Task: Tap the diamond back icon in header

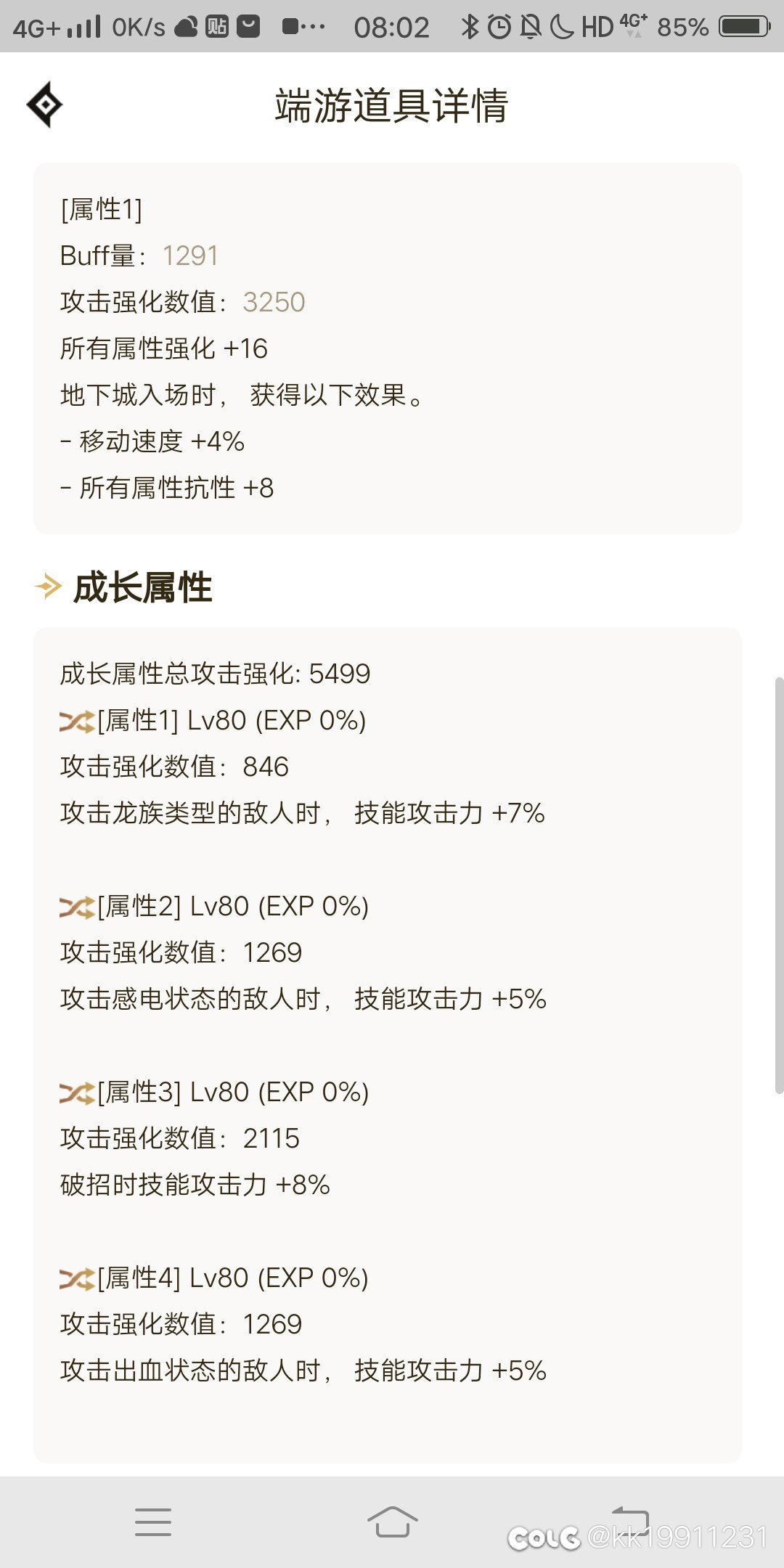Action: 44,105
